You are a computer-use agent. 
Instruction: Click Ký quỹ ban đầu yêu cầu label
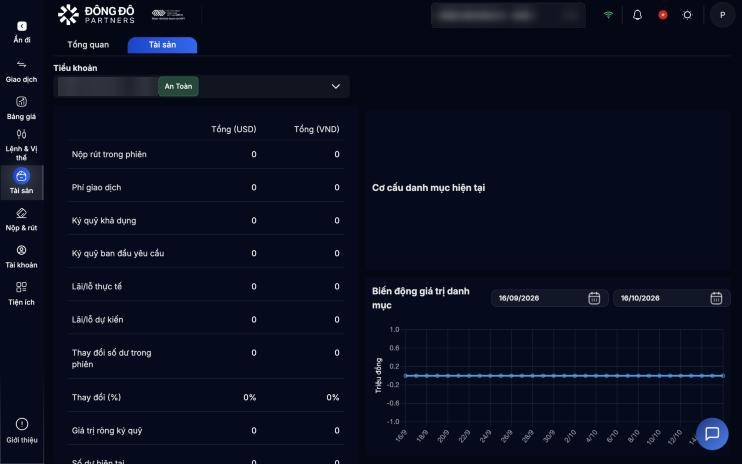click(118, 253)
